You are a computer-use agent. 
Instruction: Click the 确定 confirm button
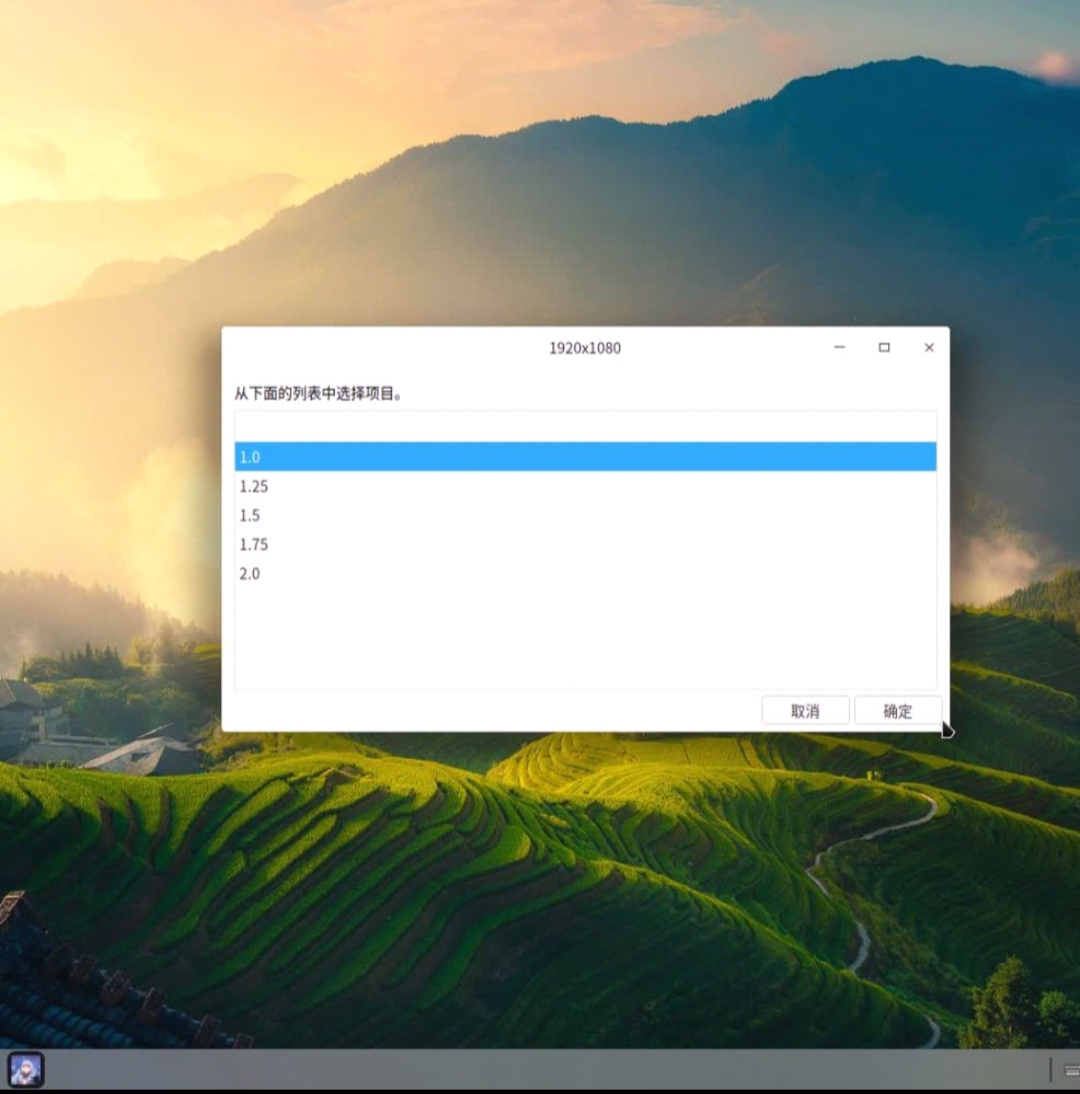pos(897,710)
